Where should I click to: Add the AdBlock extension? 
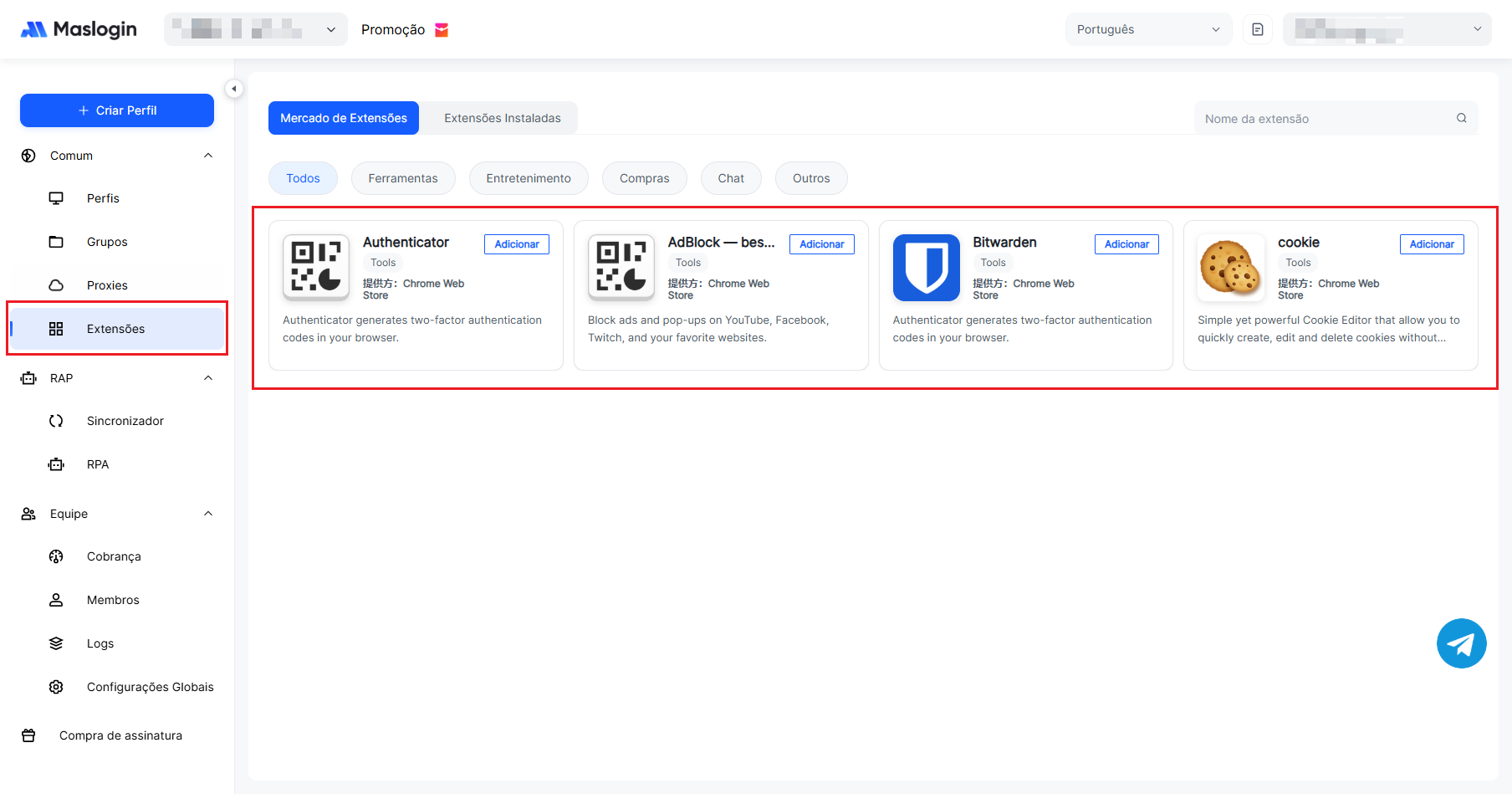821,244
